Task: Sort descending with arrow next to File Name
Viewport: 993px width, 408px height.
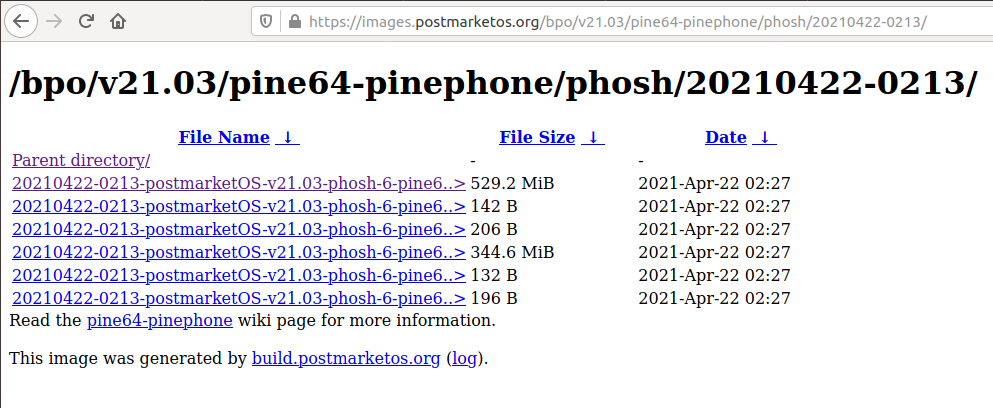Action: click(287, 137)
